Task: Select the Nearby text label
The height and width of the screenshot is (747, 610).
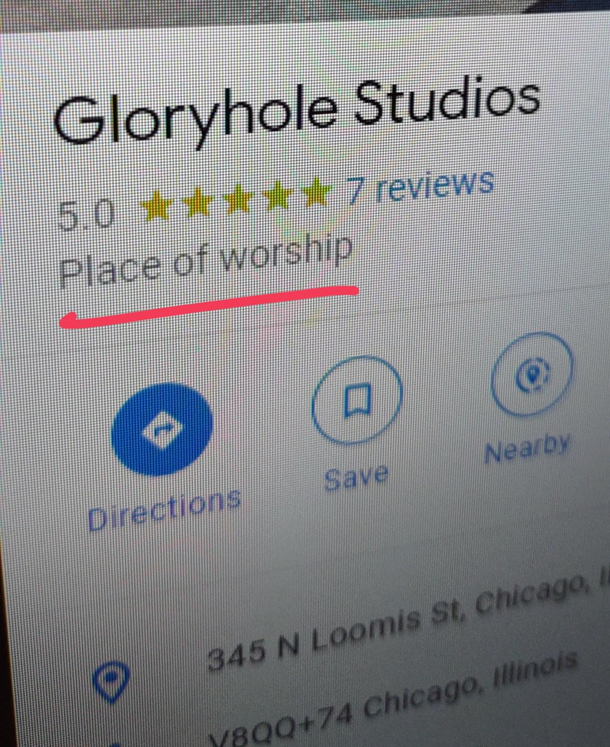Action: click(527, 447)
